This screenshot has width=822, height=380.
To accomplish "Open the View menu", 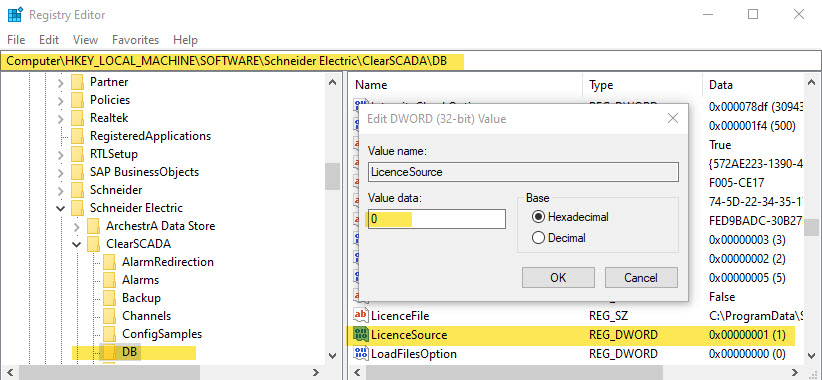I will pos(85,40).
